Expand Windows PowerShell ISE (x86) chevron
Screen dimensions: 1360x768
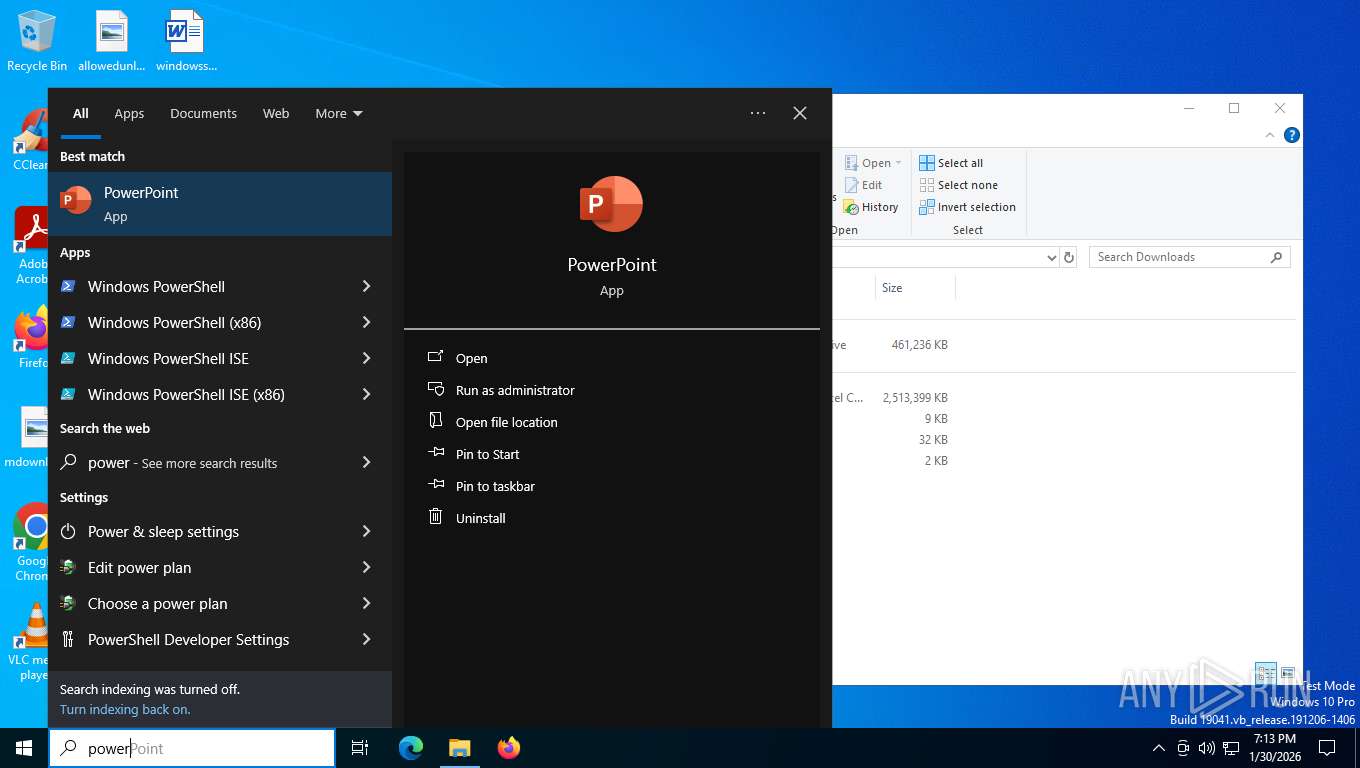[366, 394]
